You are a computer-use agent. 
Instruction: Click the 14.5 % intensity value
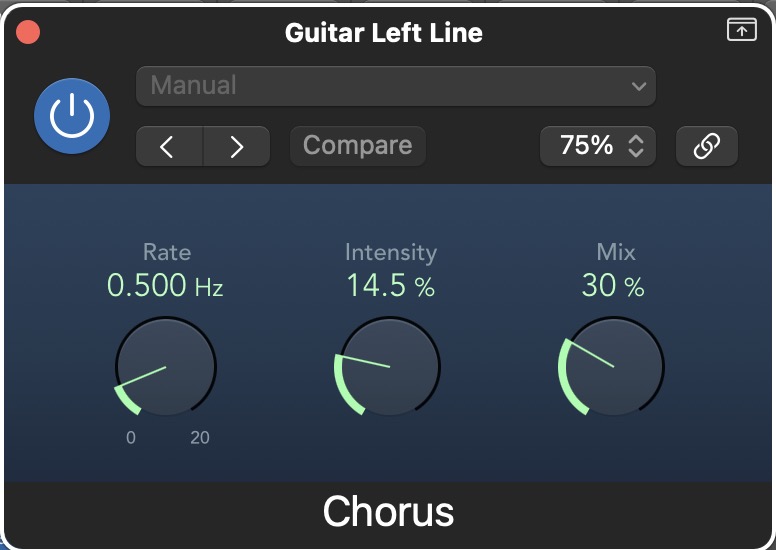point(390,286)
